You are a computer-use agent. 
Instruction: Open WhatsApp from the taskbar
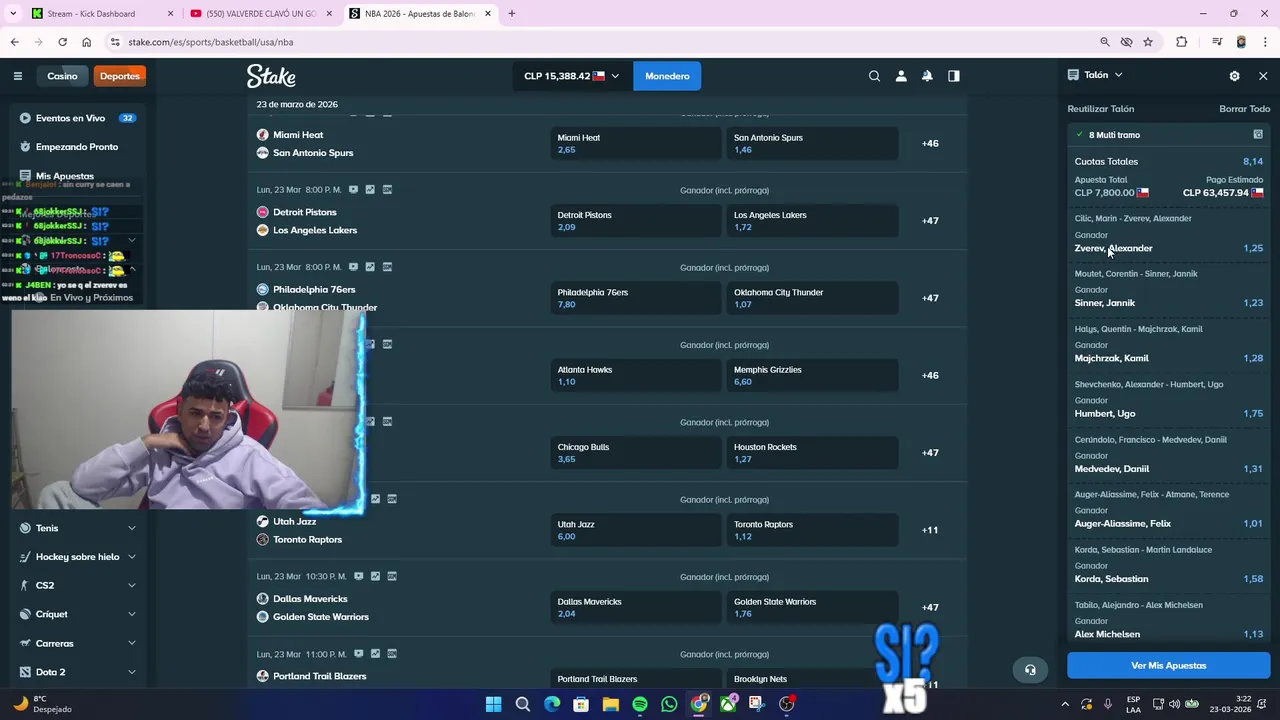pyautogui.click(x=669, y=704)
